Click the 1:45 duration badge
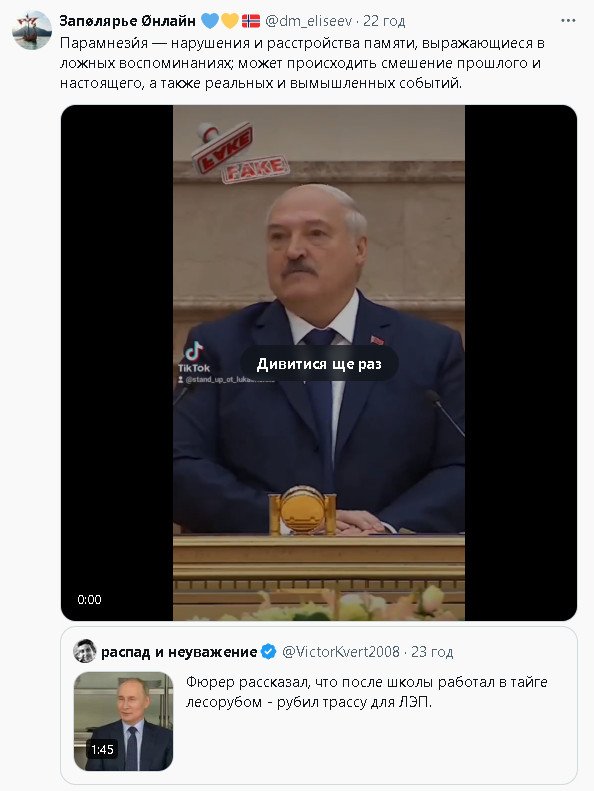The image size is (594, 791). tap(102, 749)
